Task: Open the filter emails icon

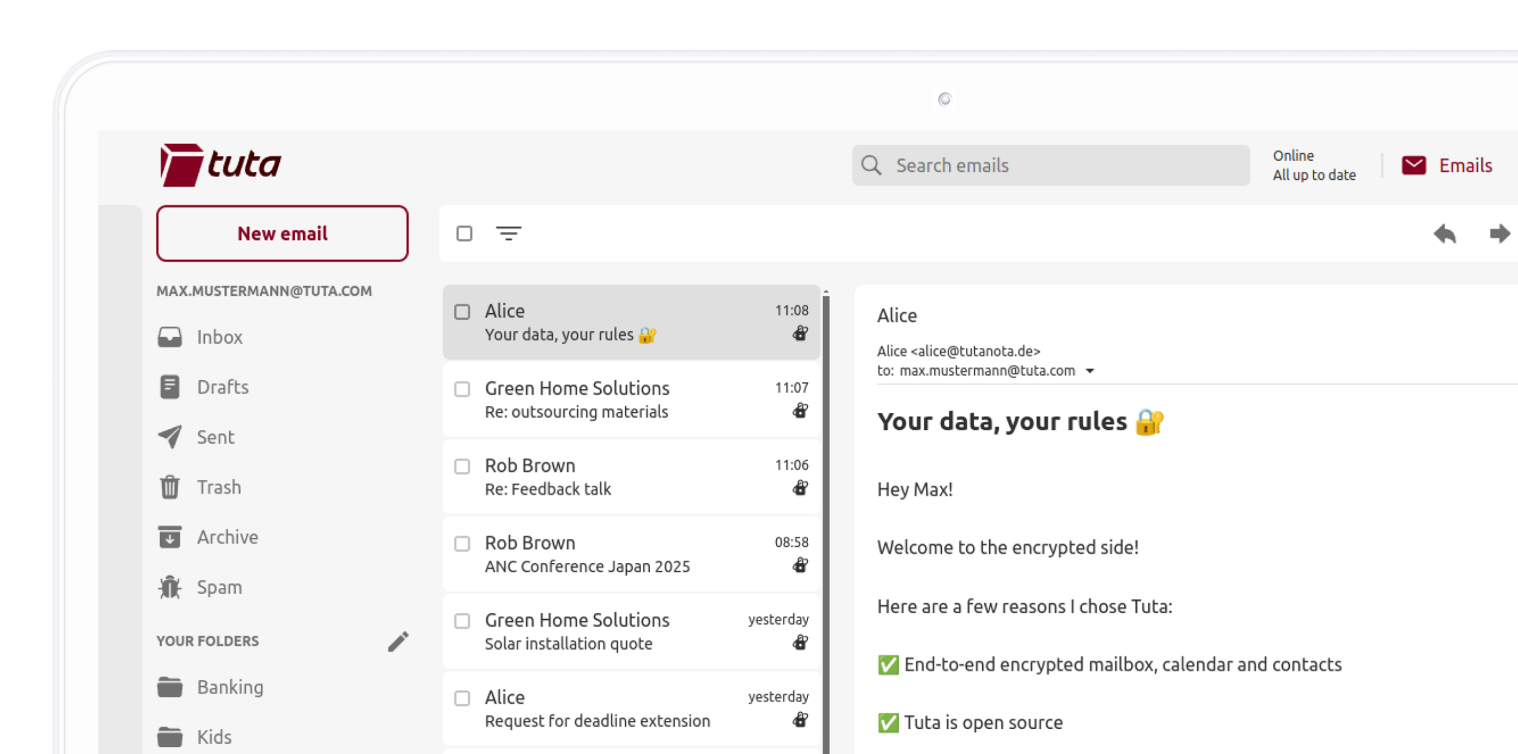Action: pos(509,234)
